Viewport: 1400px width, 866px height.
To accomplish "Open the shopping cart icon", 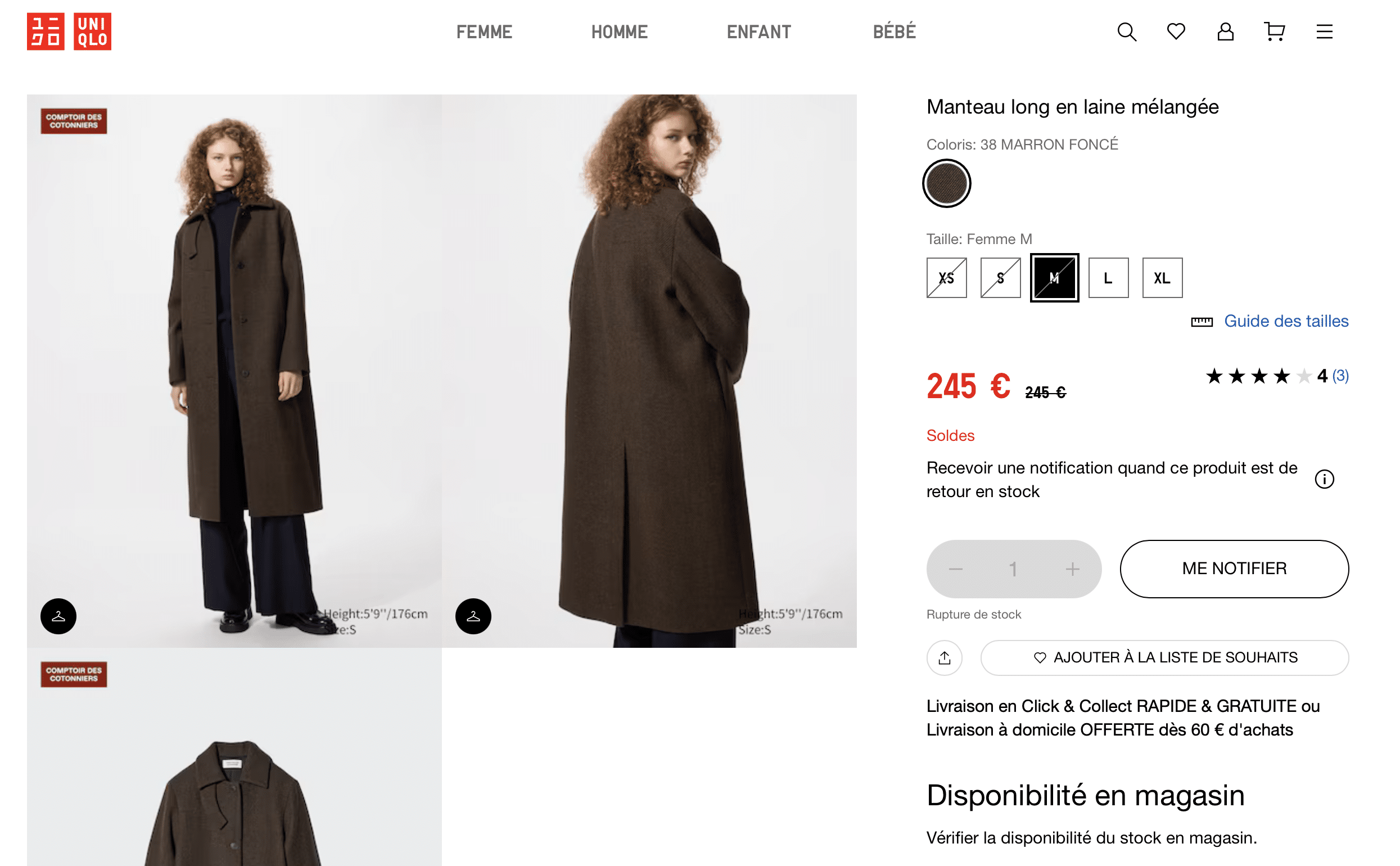I will pyautogui.click(x=1274, y=31).
